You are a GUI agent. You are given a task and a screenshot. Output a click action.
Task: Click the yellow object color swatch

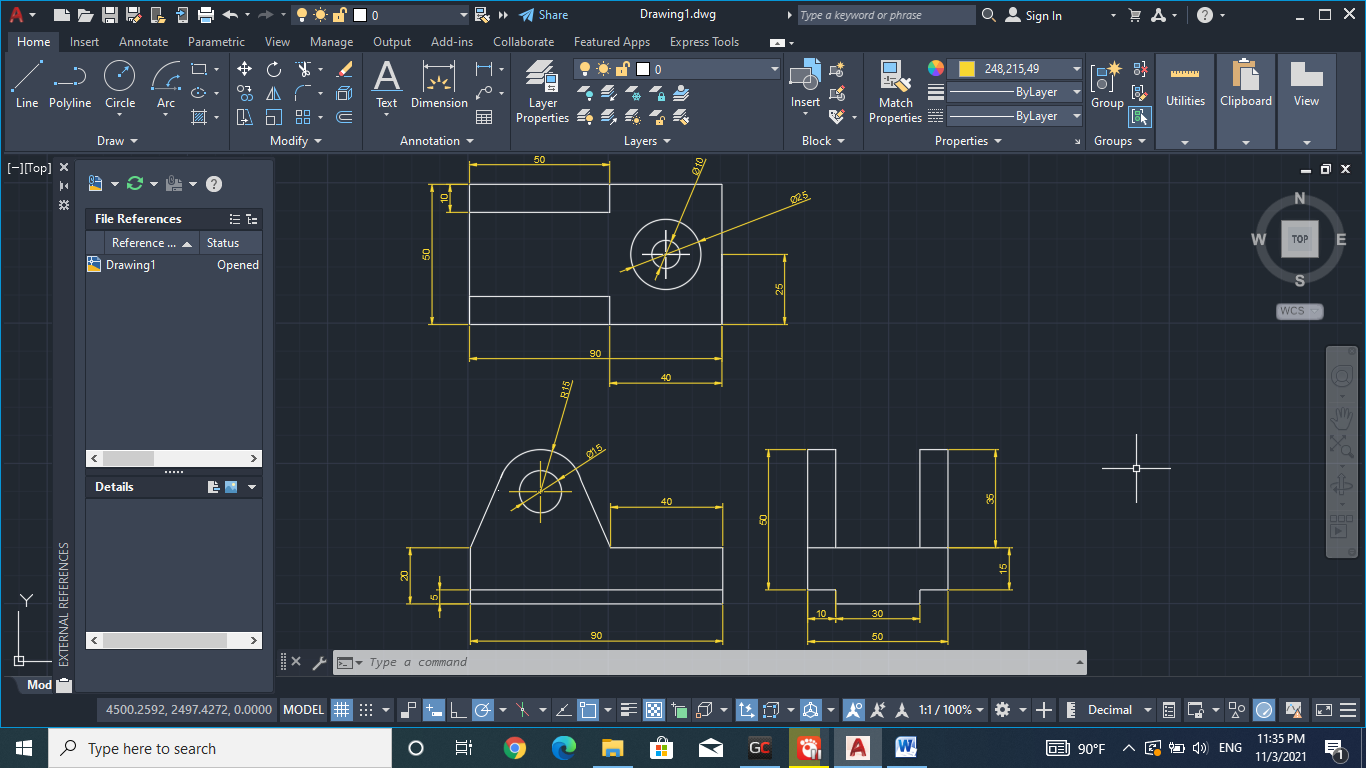pyautogui.click(x=966, y=69)
